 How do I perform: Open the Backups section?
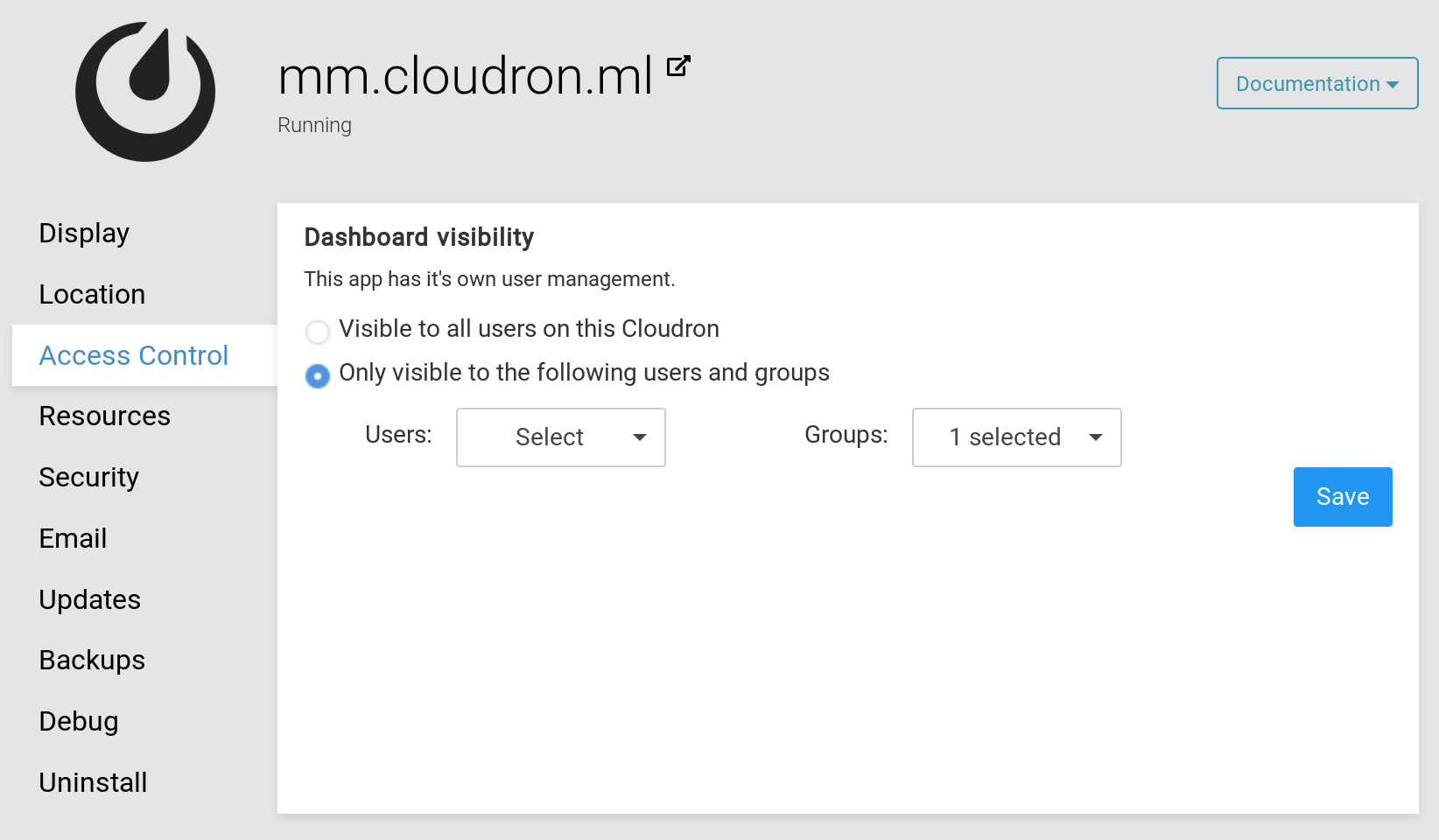[92, 661]
